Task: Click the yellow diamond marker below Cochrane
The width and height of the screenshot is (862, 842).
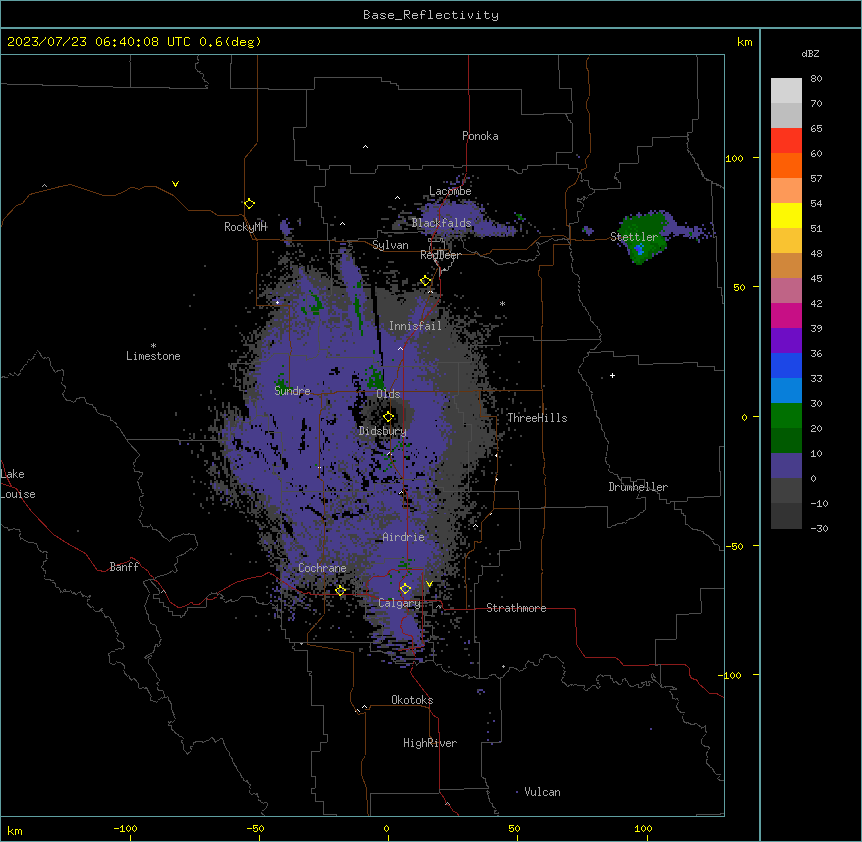Action: click(x=340, y=590)
